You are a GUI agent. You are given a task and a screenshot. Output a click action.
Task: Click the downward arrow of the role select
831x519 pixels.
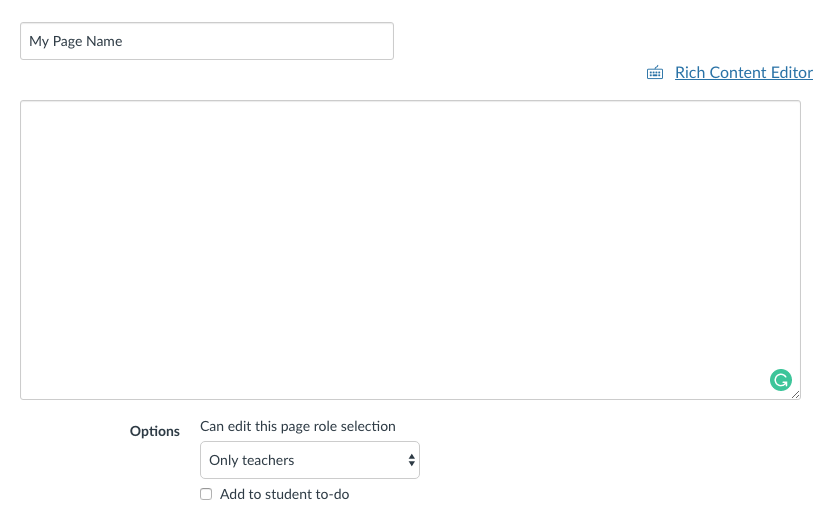[x=411, y=464]
